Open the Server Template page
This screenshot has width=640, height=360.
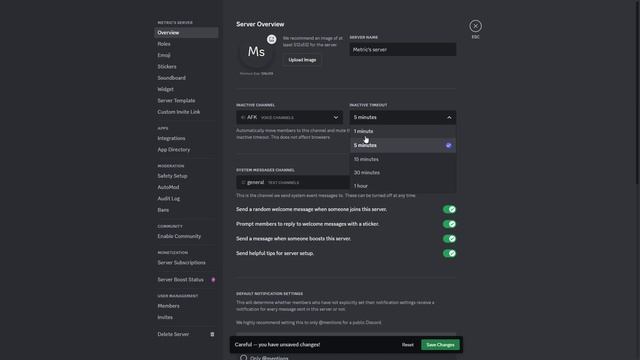click(x=186, y=100)
